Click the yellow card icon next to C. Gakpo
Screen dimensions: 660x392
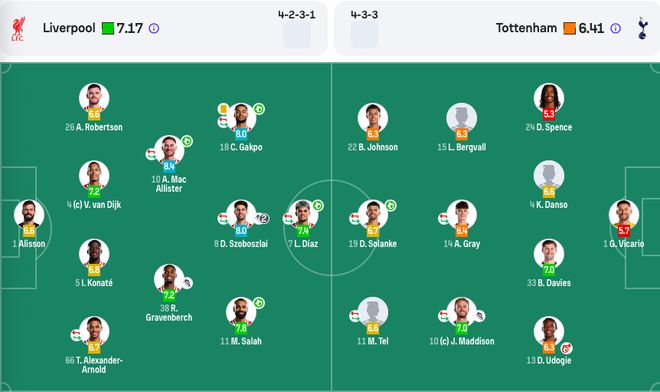(x=223, y=109)
